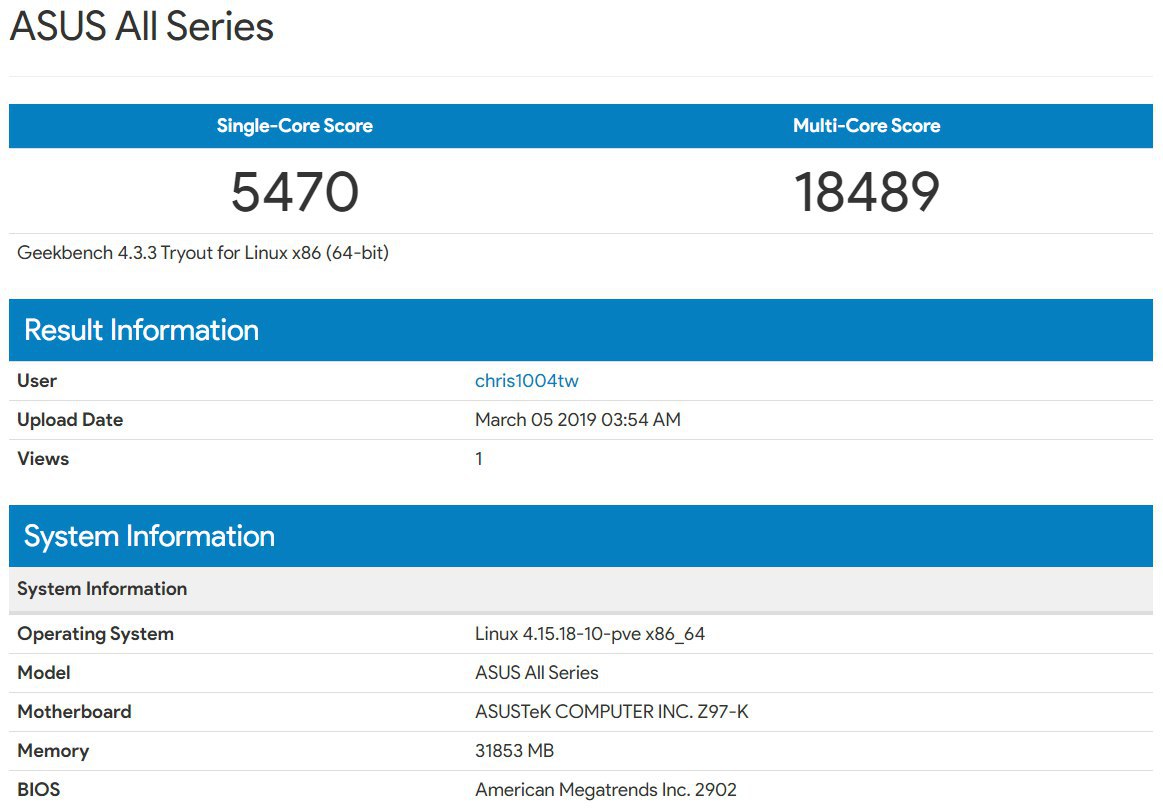Select the single-core score value 5470

pyautogui.click(x=294, y=192)
